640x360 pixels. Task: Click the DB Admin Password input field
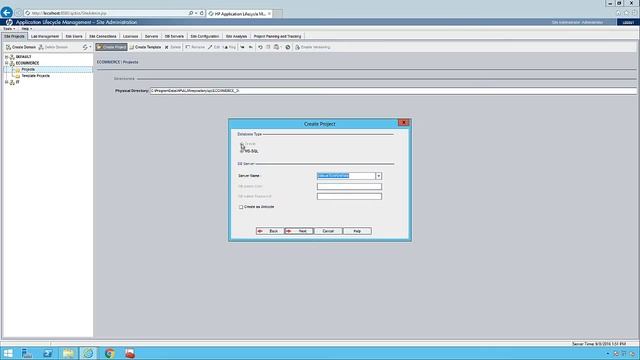[349, 196]
